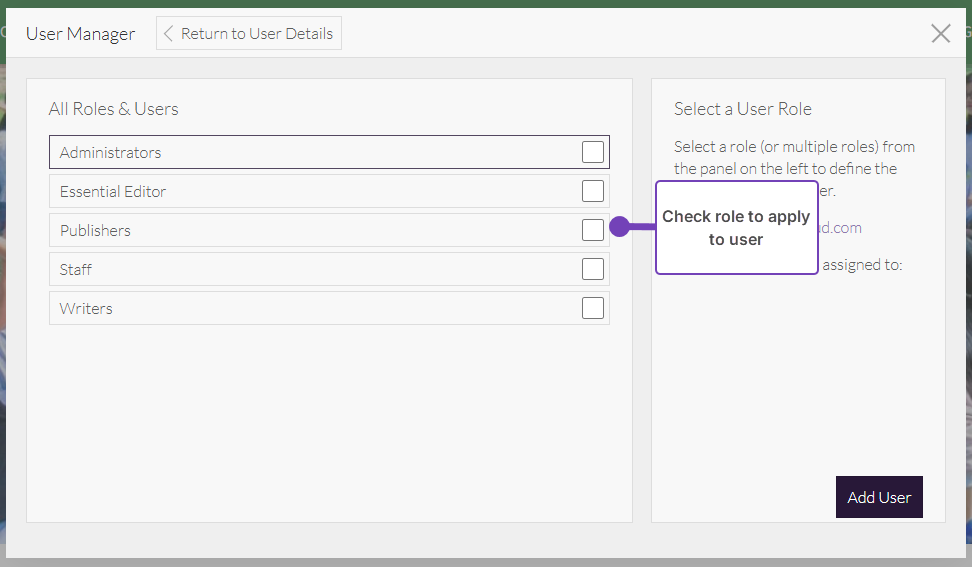
Task: Click the Essential Editor role name
Action: [x=113, y=192]
